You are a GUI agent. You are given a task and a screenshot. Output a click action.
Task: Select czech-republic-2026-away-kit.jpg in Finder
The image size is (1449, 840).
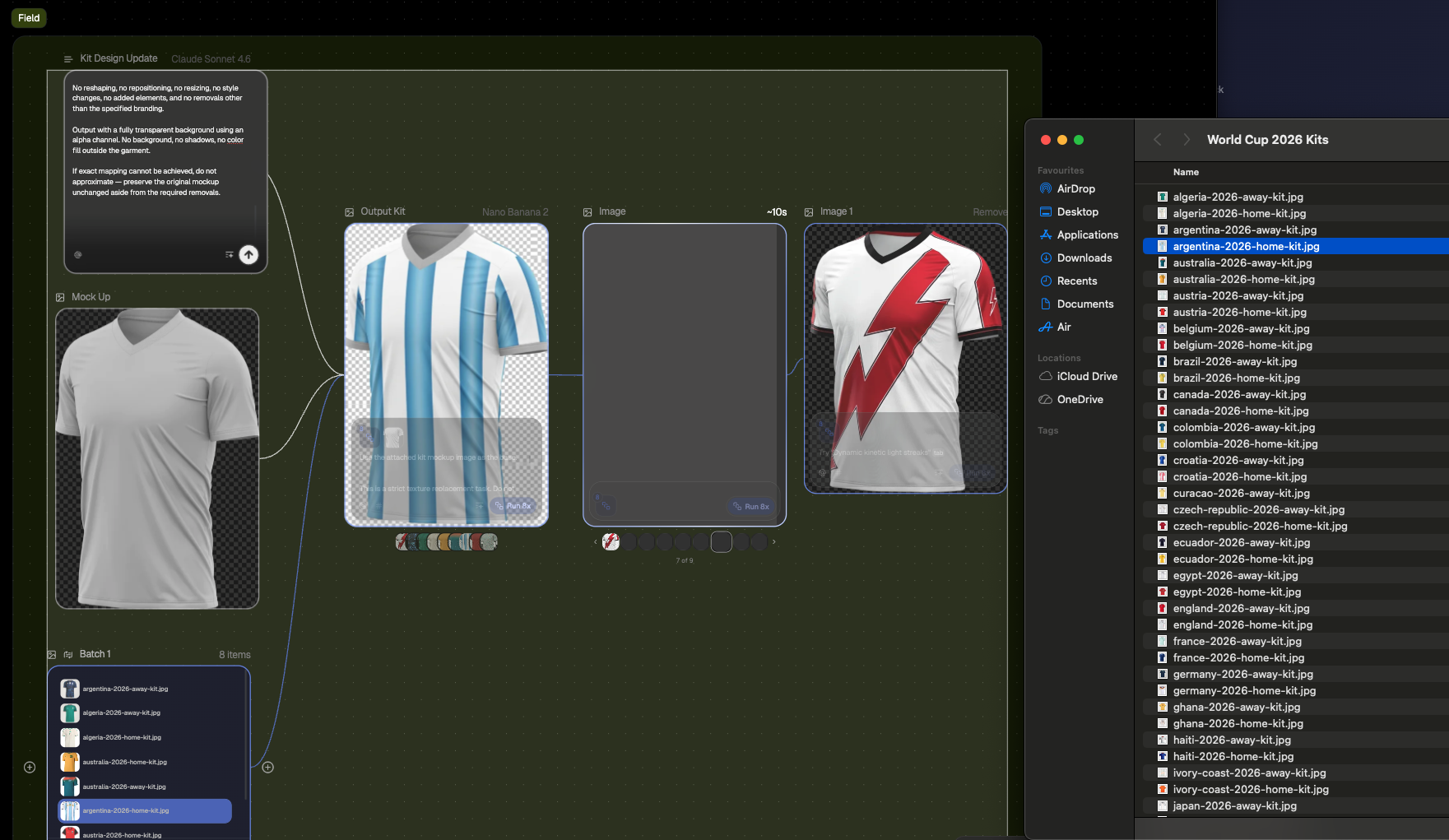[1296, 510]
